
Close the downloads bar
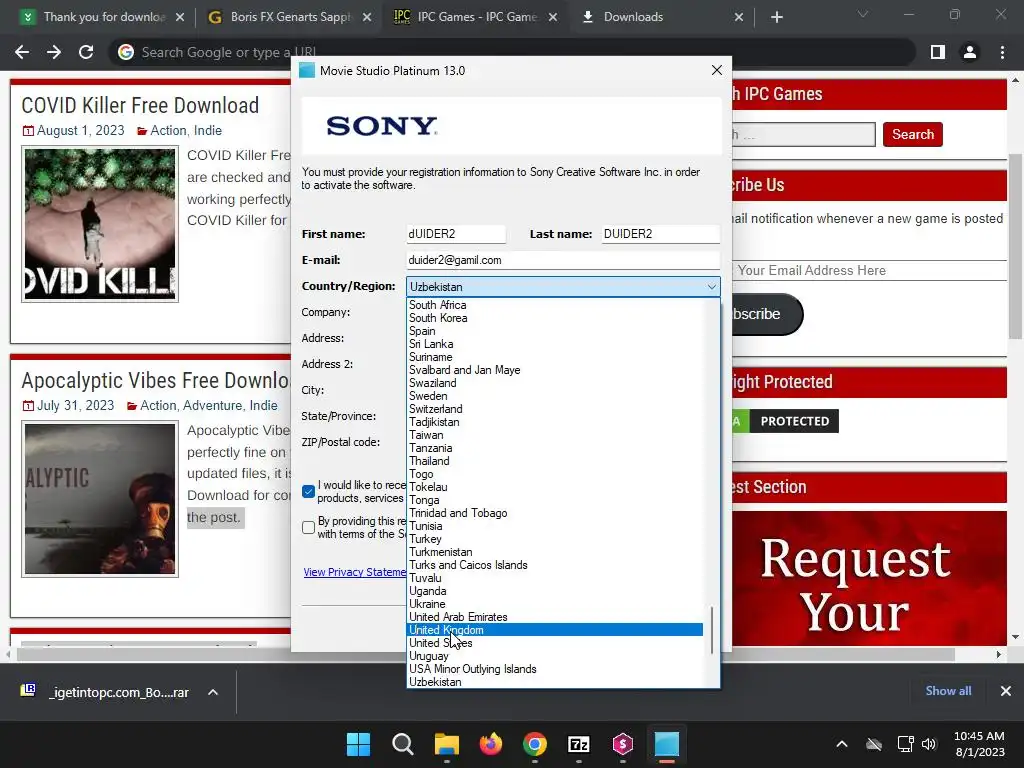click(1006, 691)
